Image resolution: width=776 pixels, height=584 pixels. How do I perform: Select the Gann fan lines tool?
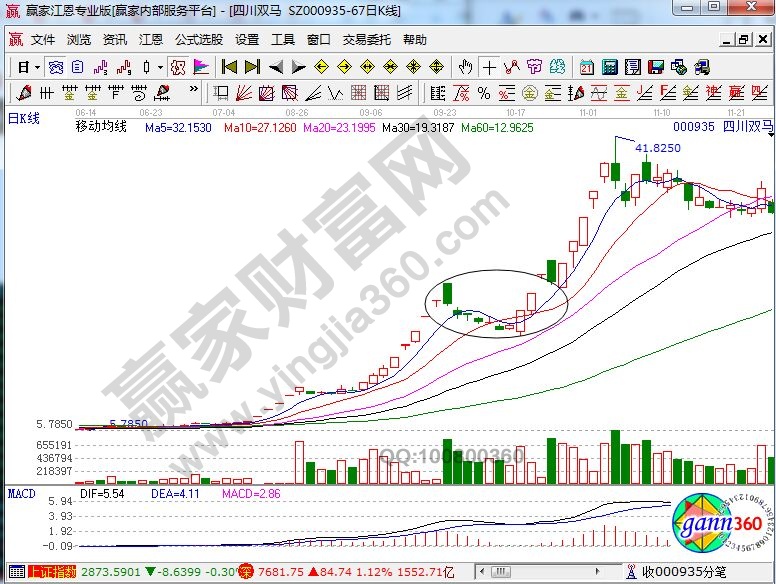pyautogui.click(x=245, y=93)
